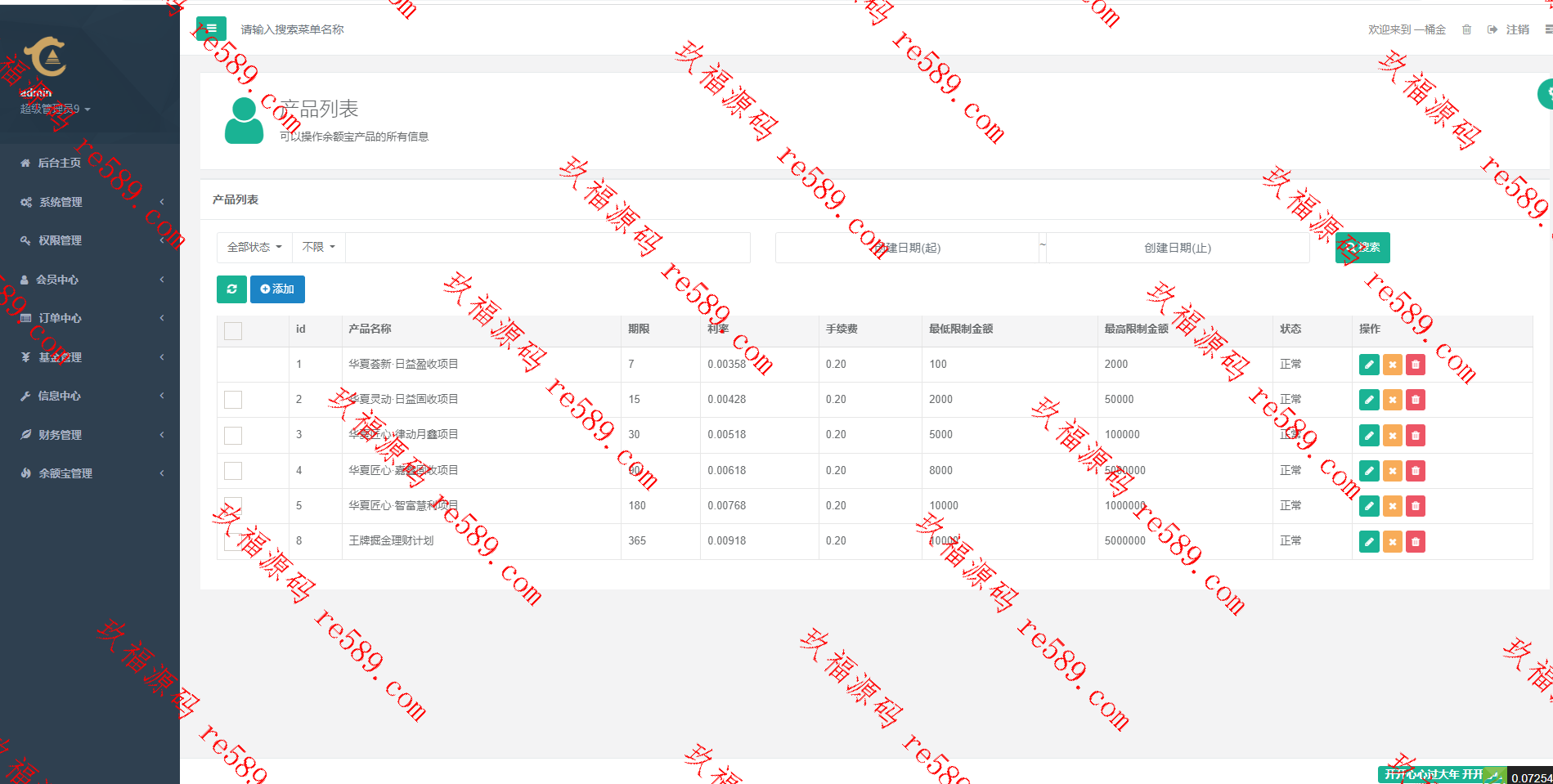
Task: Click the refresh icon button above table
Action: [x=231, y=289]
